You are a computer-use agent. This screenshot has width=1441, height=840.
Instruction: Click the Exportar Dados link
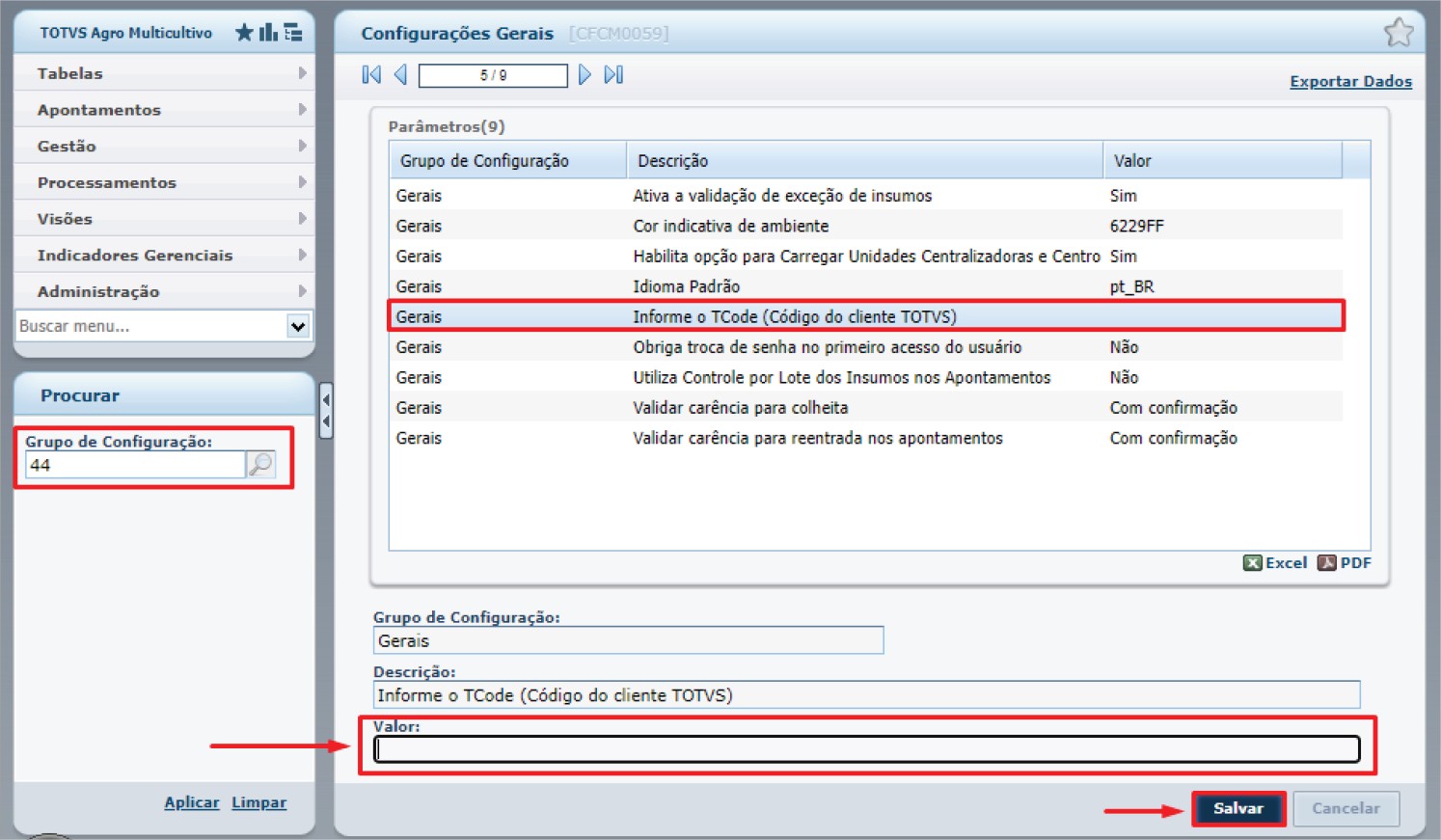click(x=1350, y=82)
